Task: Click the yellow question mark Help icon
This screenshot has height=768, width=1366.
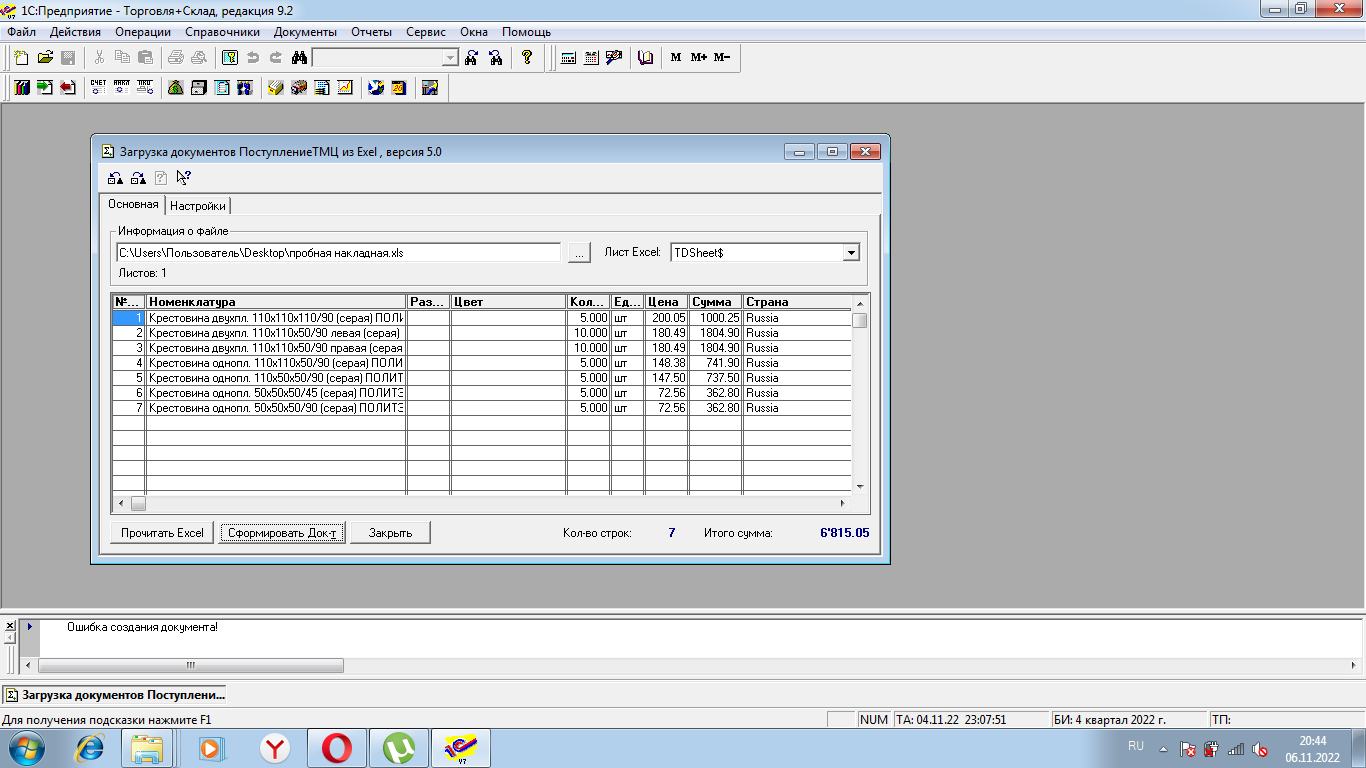Action: (527, 58)
